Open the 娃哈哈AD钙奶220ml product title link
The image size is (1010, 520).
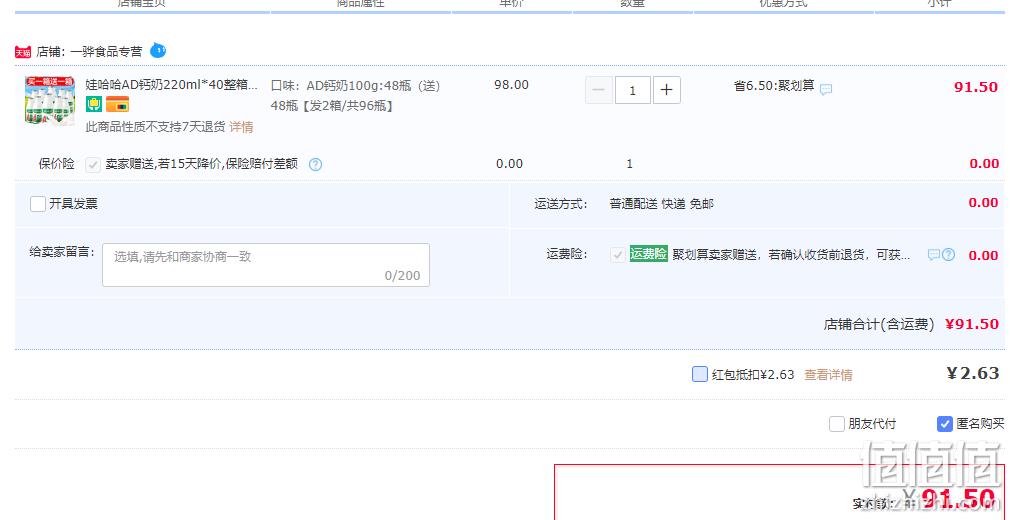[172, 85]
